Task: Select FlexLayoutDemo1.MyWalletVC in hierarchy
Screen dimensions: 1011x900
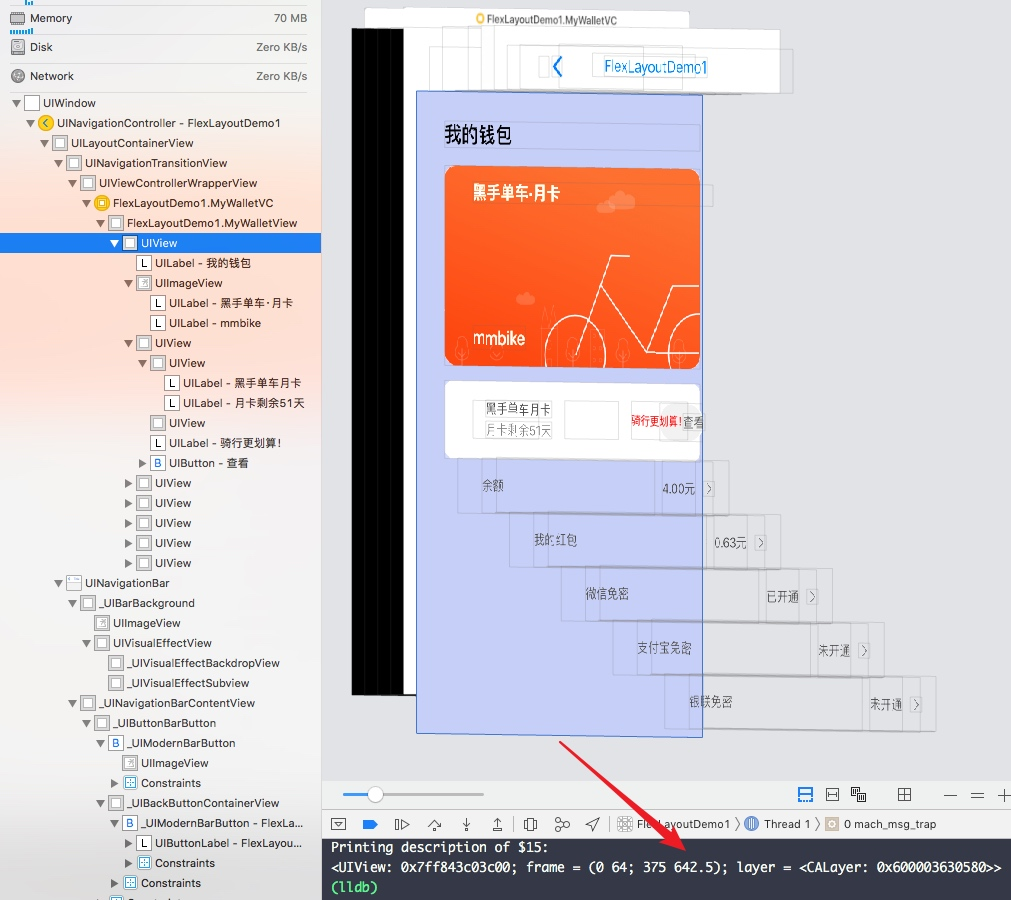Action: (161, 203)
